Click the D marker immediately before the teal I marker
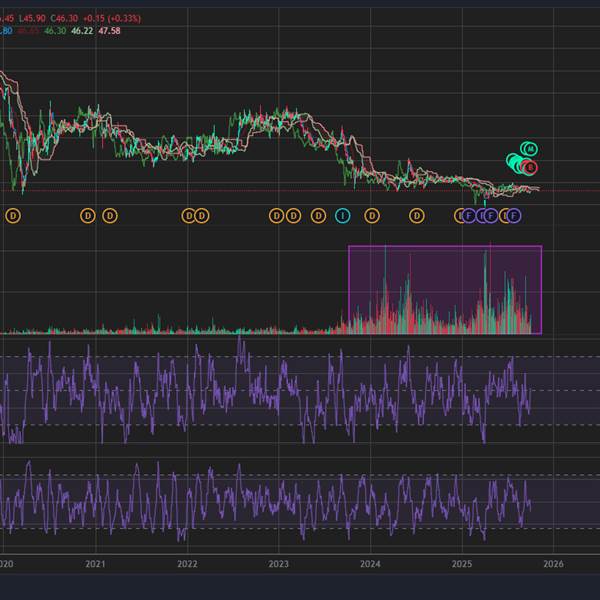Screen dimensions: 600x600 pyautogui.click(x=318, y=216)
